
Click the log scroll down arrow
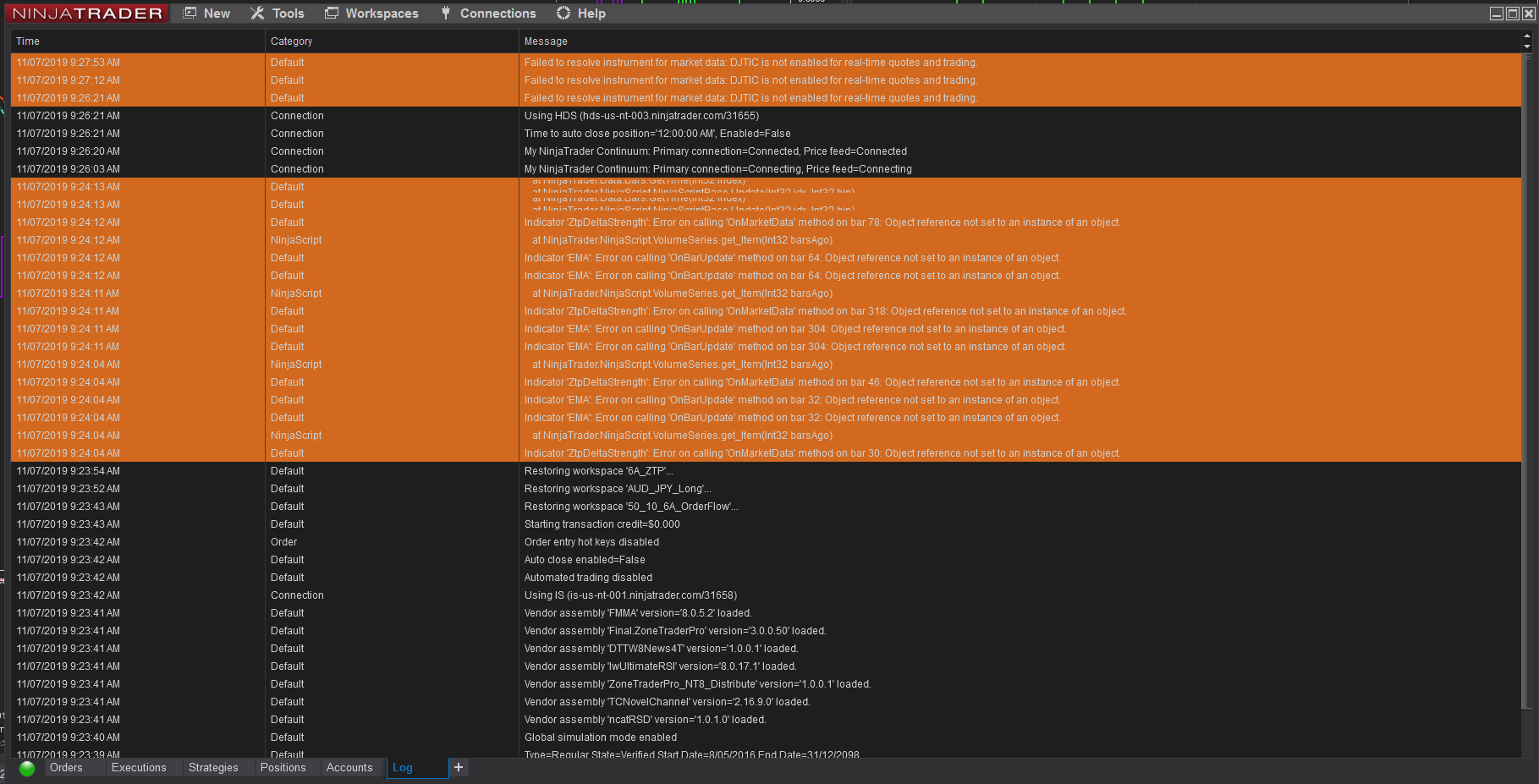(x=1527, y=46)
